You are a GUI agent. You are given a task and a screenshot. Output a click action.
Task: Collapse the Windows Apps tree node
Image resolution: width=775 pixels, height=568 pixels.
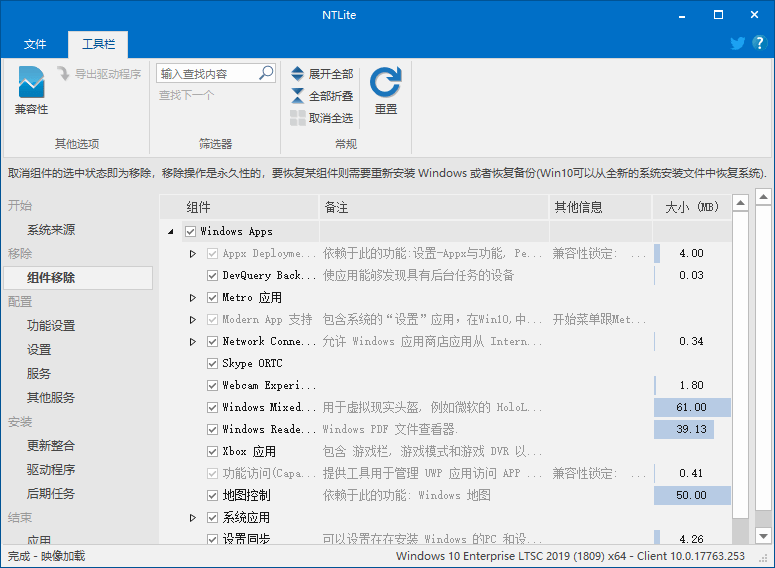point(170,232)
